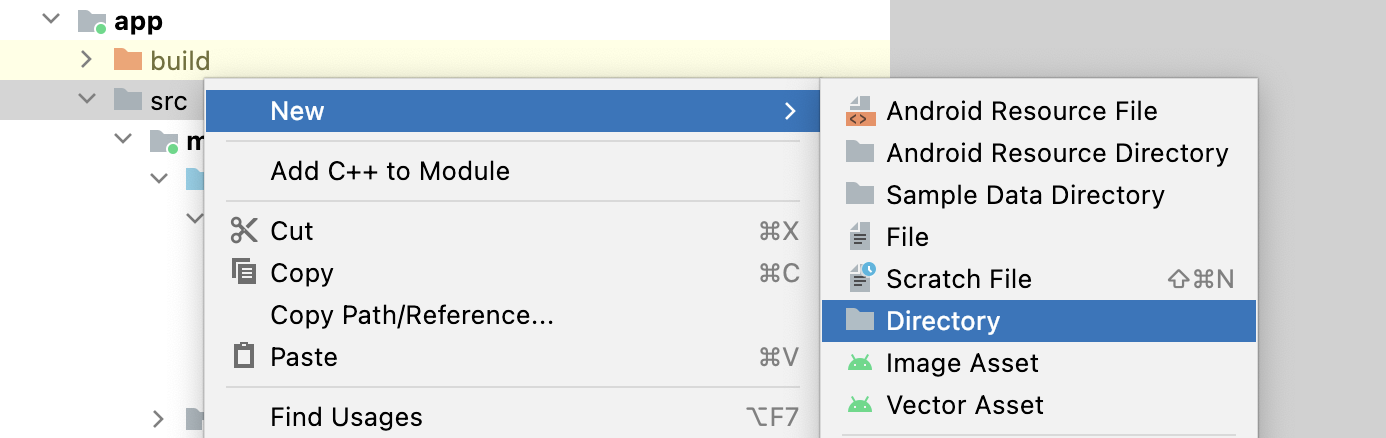Choose Add C++ to Module
This screenshot has width=1386, height=438.
click(390, 171)
